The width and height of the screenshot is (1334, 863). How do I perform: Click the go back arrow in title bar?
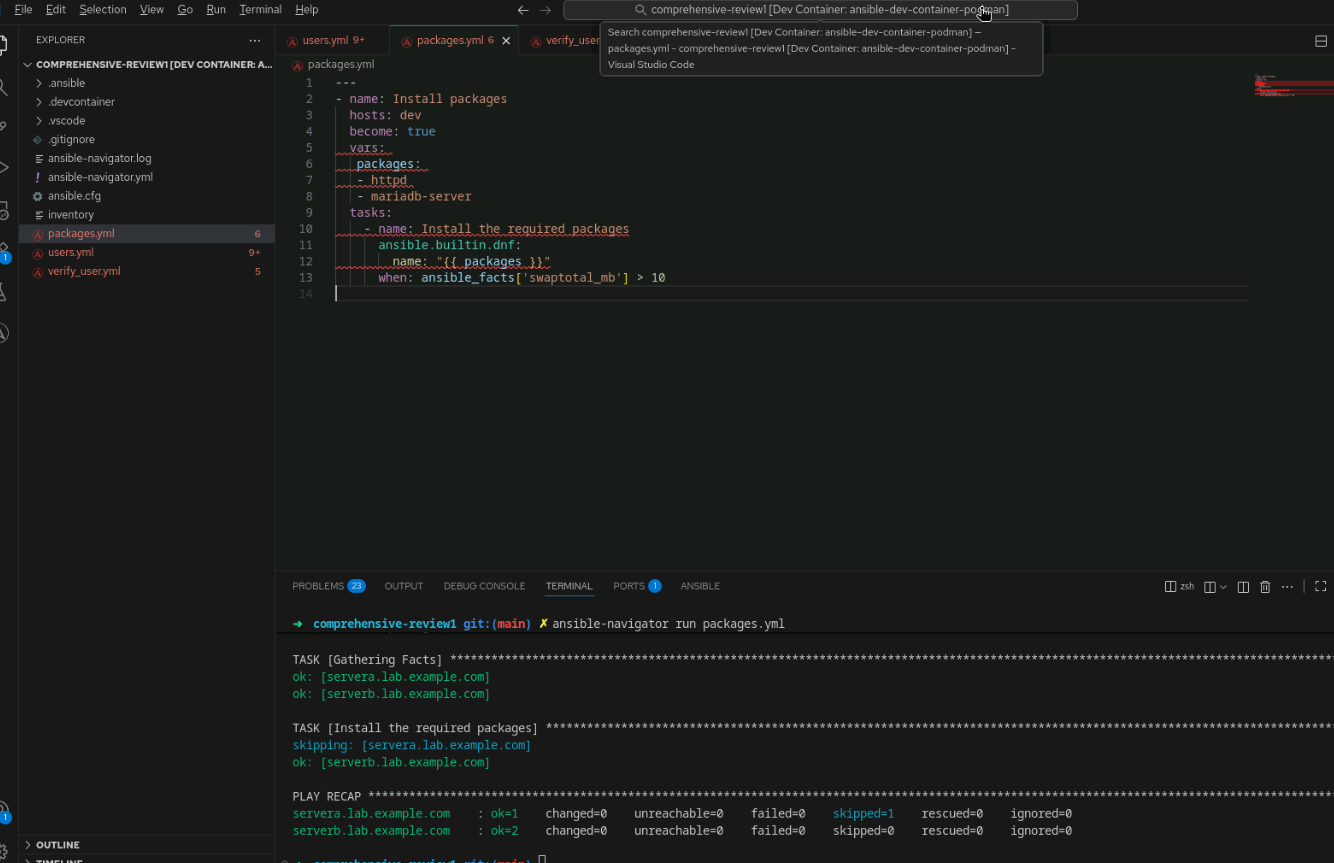point(522,10)
